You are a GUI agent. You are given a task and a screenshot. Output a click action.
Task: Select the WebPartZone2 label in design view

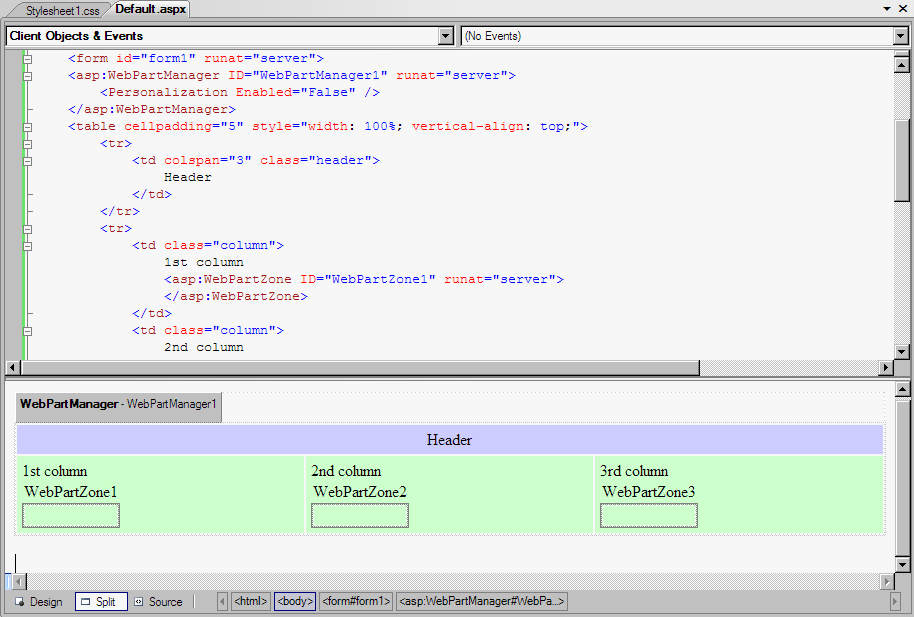(360, 492)
